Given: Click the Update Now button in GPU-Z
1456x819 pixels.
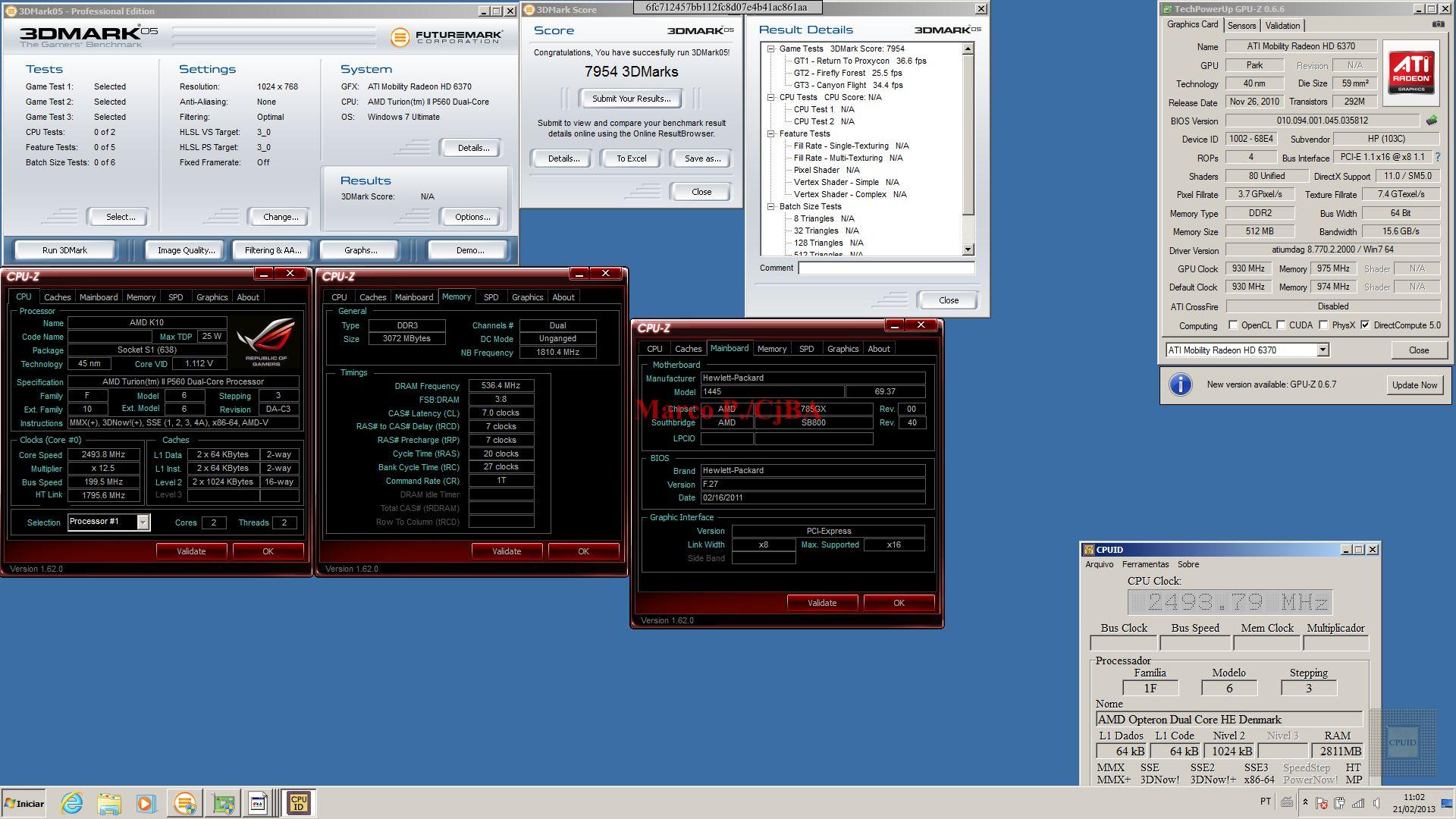Looking at the screenshot, I should click(x=1414, y=385).
